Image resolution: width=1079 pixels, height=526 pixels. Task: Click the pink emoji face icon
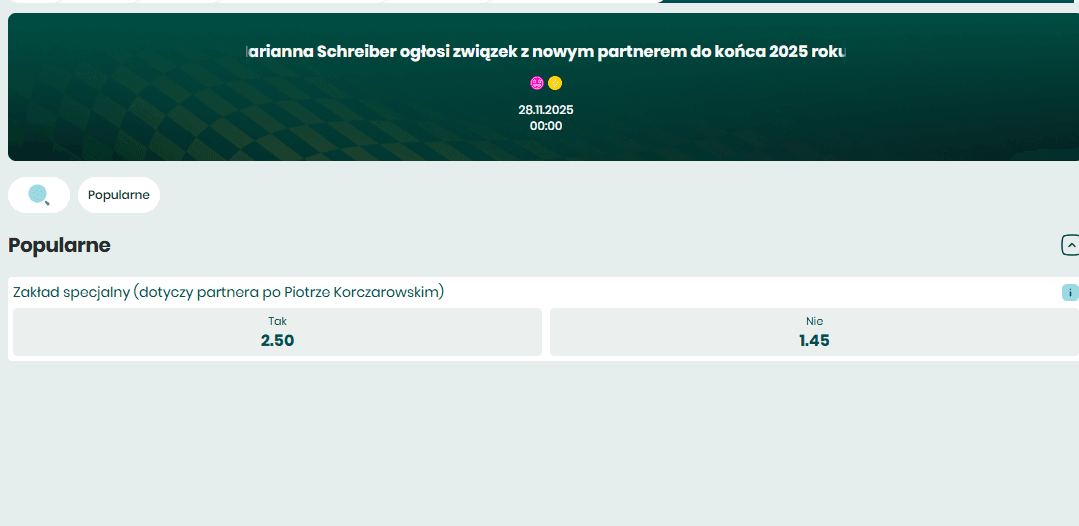pyautogui.click(x=537, y=83)
